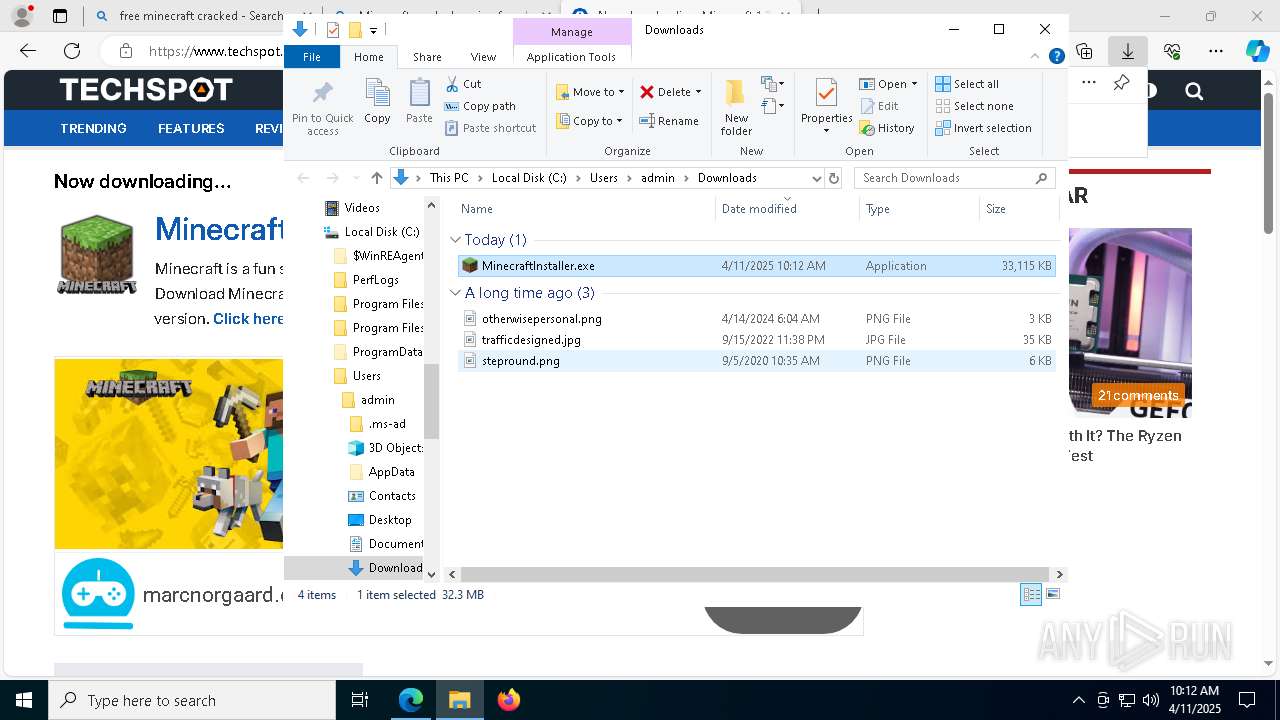The height and width of the screenshot is (720, 1280).
Task: Collapse A long time ago group
Action: (x=456, y=293)
